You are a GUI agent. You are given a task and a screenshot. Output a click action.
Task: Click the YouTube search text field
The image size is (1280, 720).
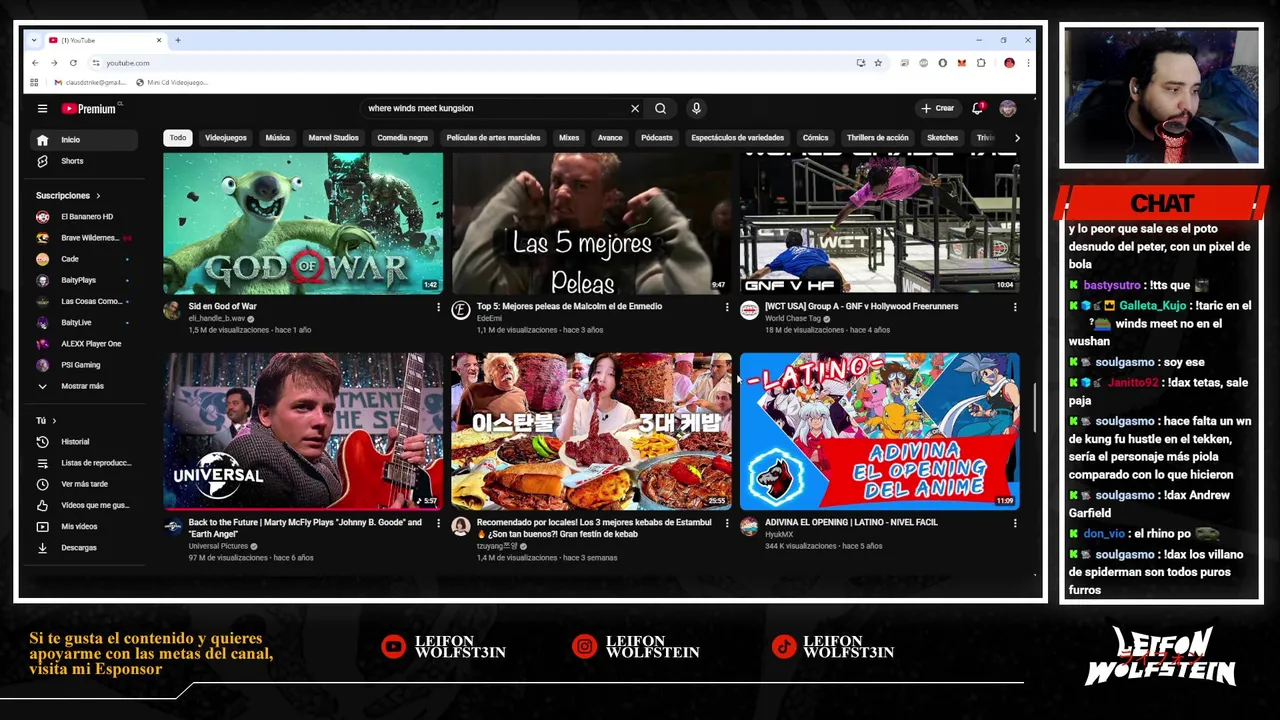tap(494, 108)
